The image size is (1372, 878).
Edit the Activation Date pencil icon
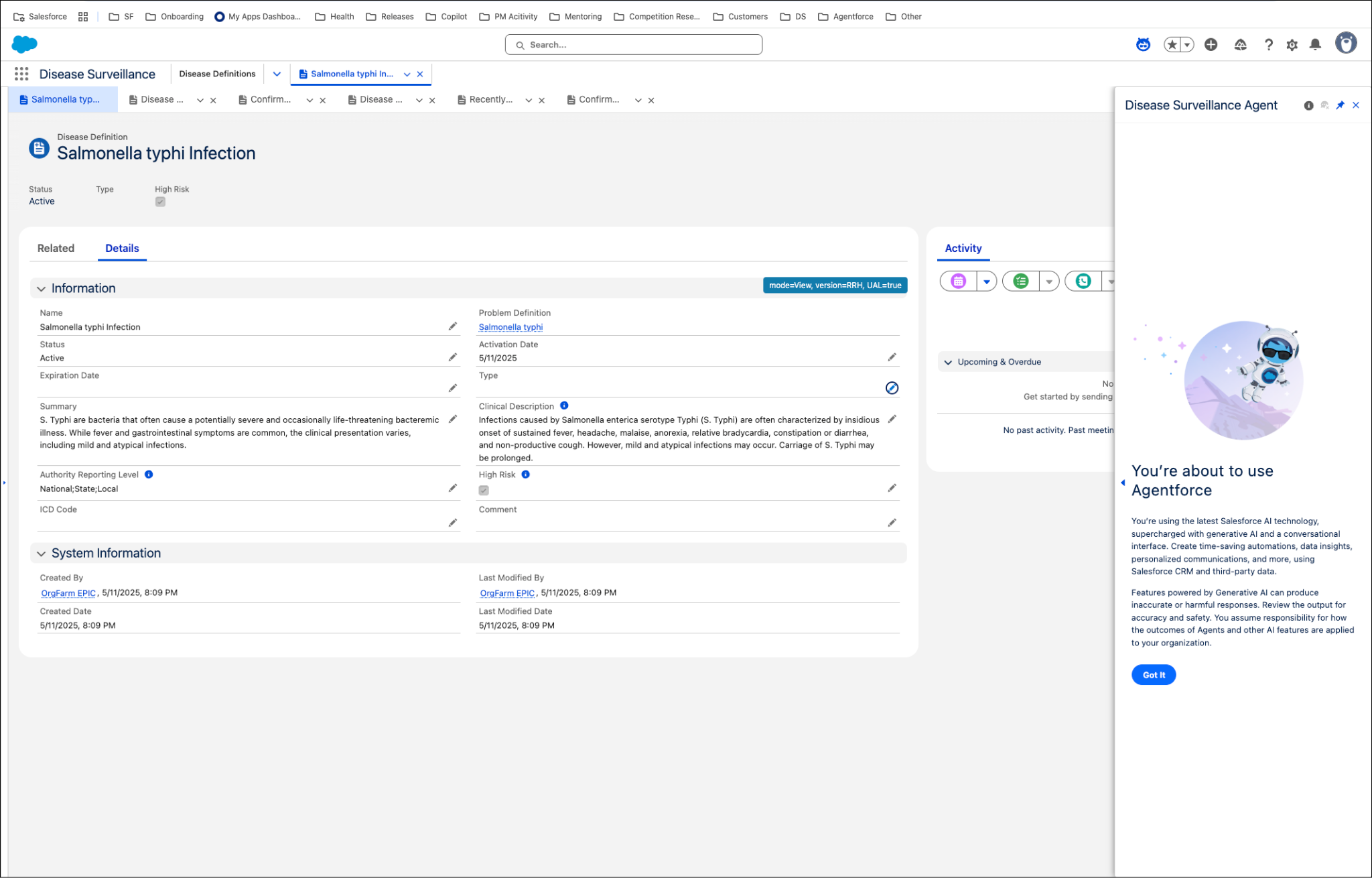point(892,357)
